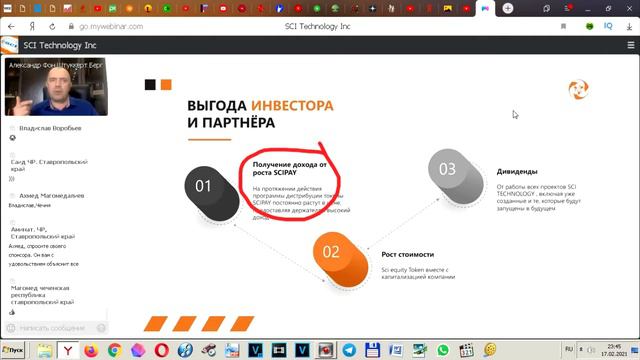
Task: Switch to the active webinar tab
Action: 485,9
